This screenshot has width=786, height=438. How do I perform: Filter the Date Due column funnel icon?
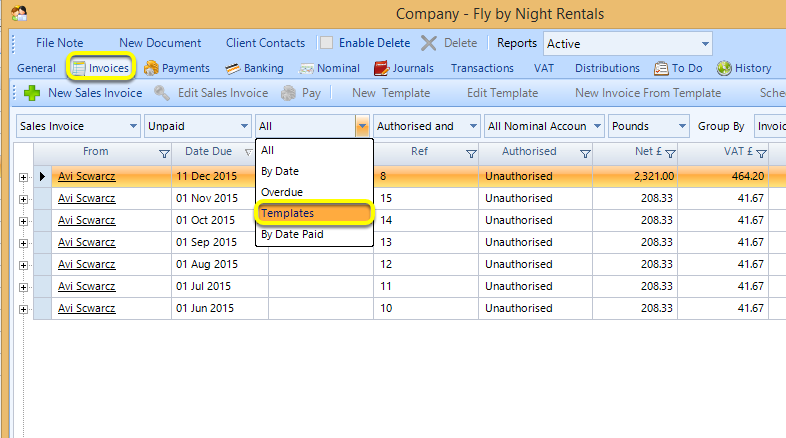click(x=249, y=152)
